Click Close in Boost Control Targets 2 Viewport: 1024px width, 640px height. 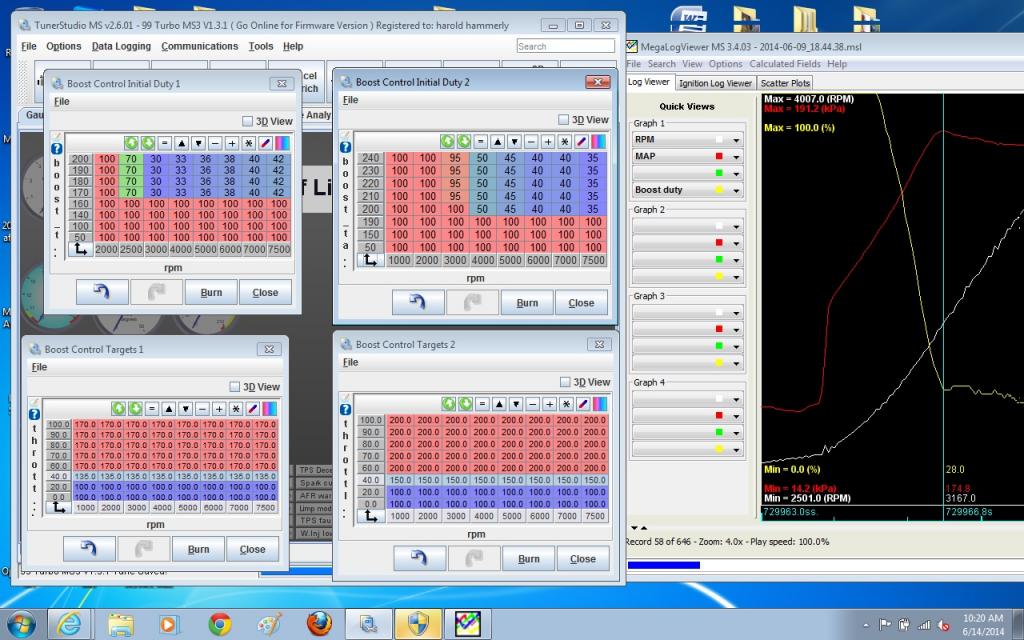(x=582, y=559)
